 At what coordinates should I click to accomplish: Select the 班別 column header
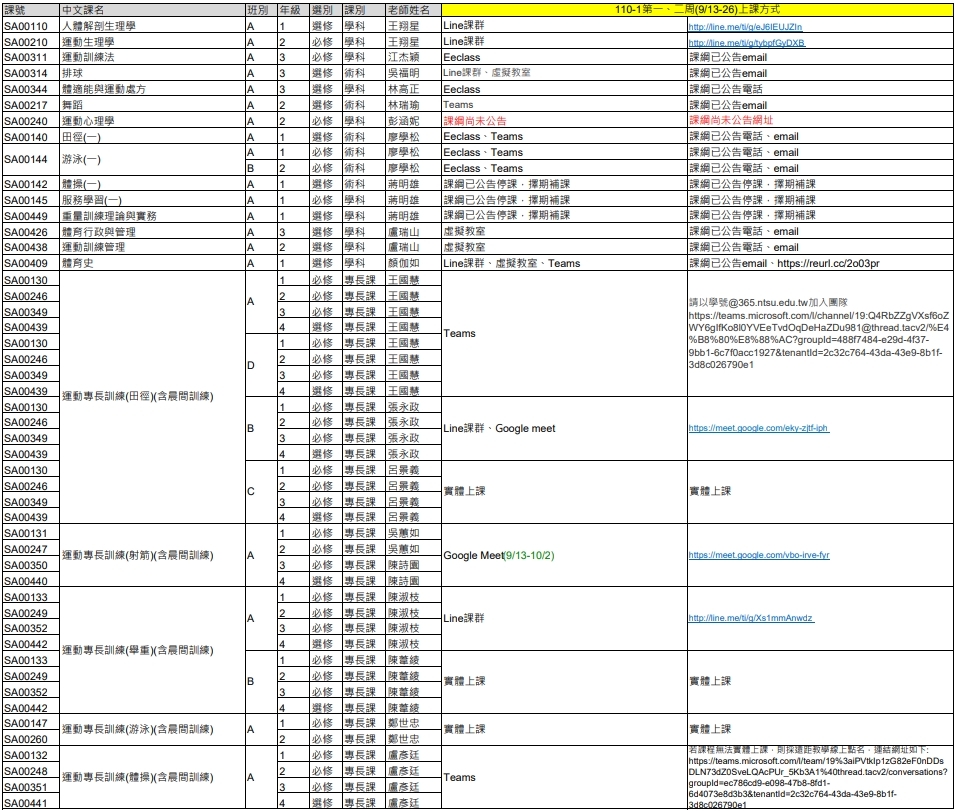(261, 10)
